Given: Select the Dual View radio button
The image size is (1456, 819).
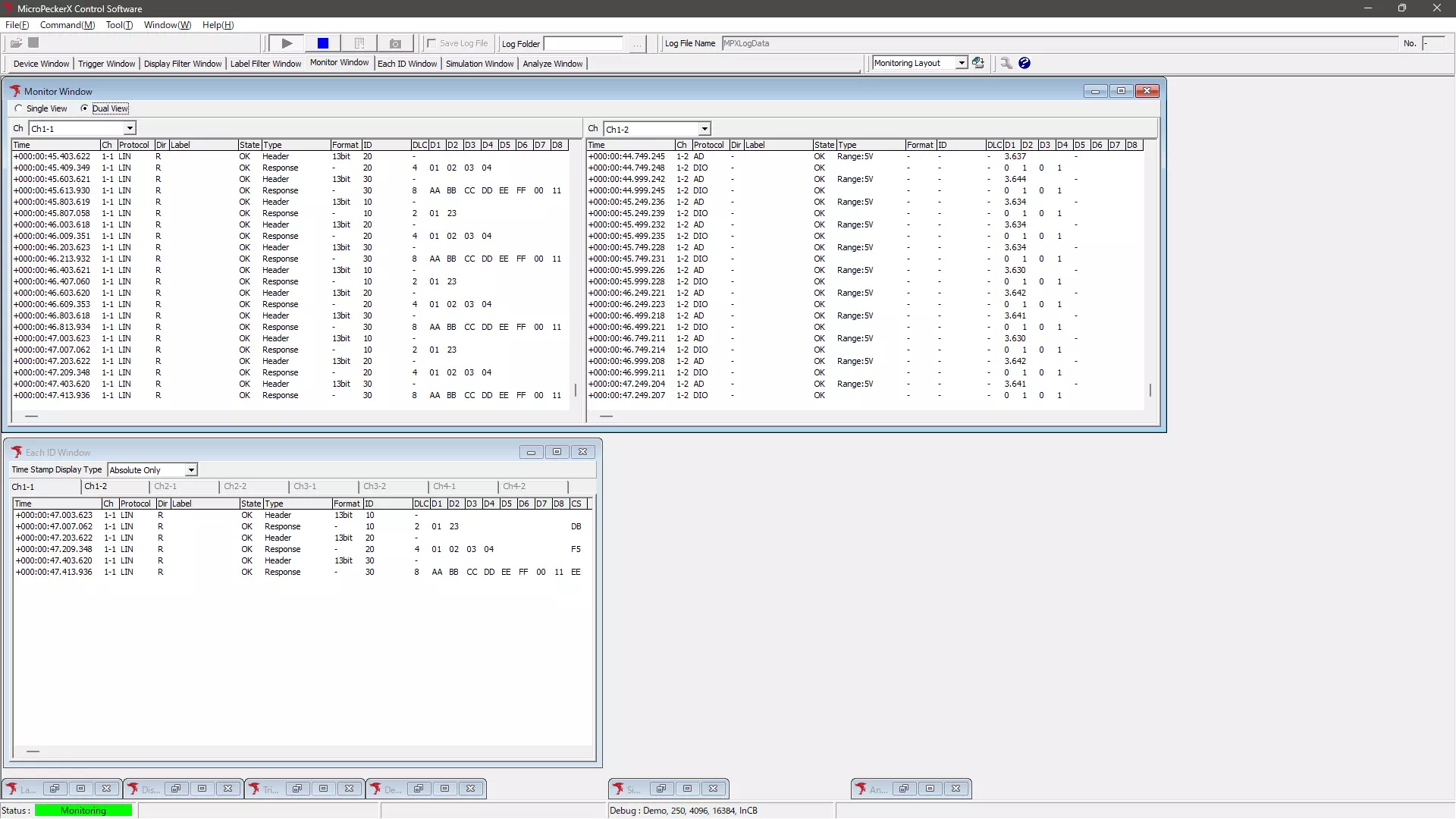Looking at the screenshot, I should (84, 108).
